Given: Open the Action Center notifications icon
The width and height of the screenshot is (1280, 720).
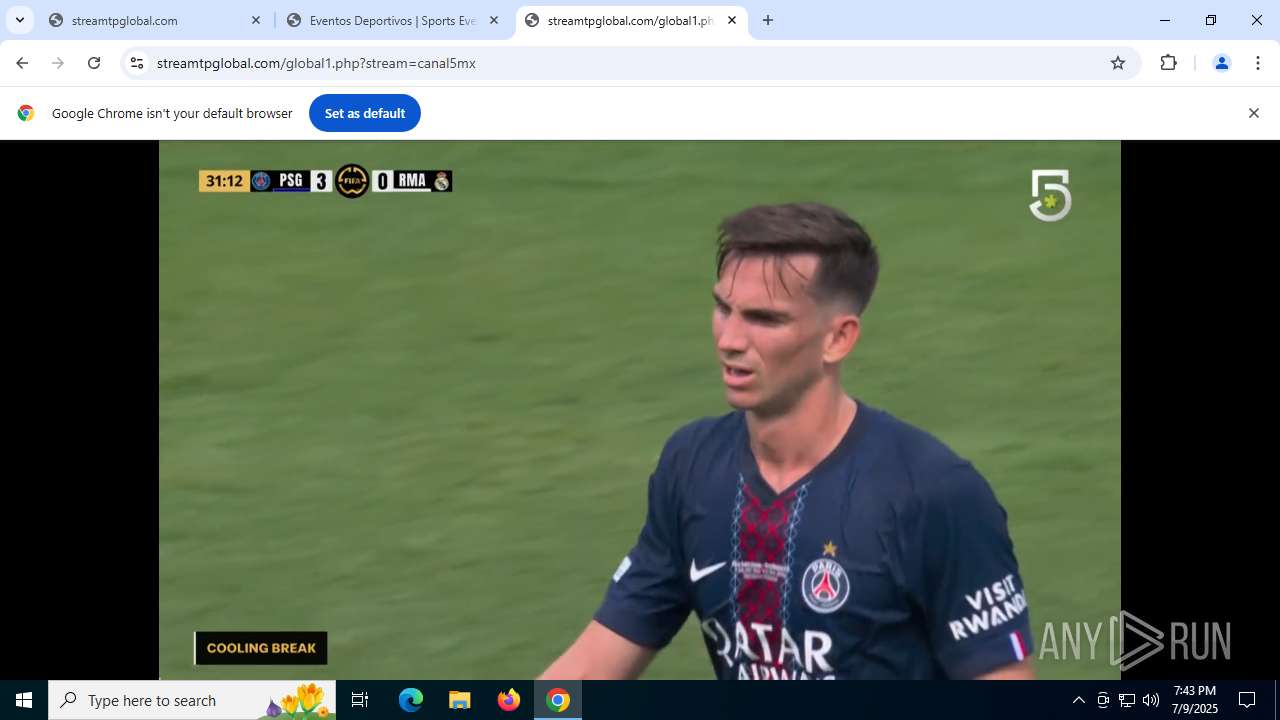Looking at the screenshot, I should [1247, 700].
